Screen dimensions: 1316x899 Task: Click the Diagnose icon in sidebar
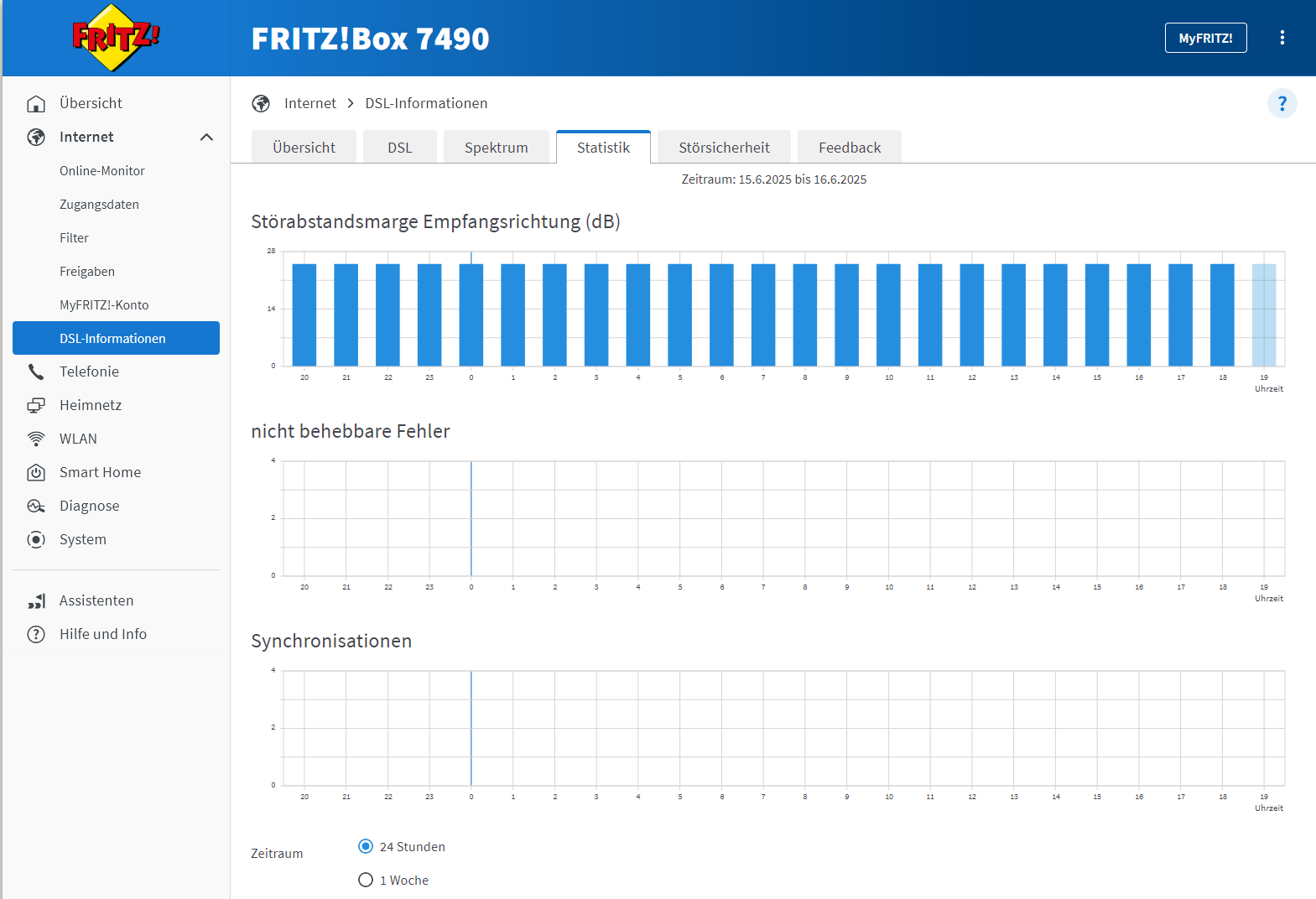pyautogui.click(x=36, y=506)
